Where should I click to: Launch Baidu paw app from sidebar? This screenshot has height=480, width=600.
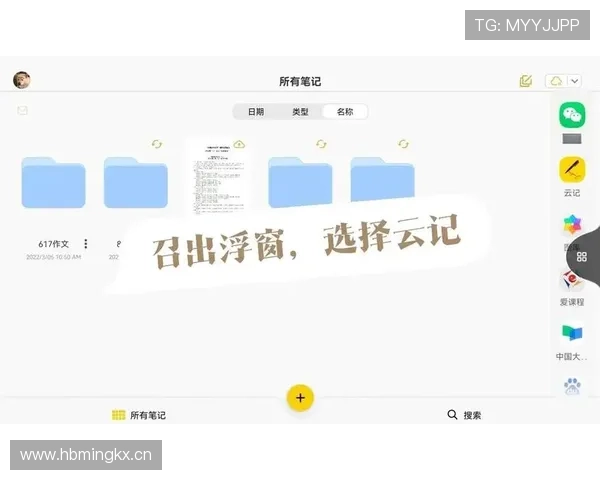coord(572,387)
